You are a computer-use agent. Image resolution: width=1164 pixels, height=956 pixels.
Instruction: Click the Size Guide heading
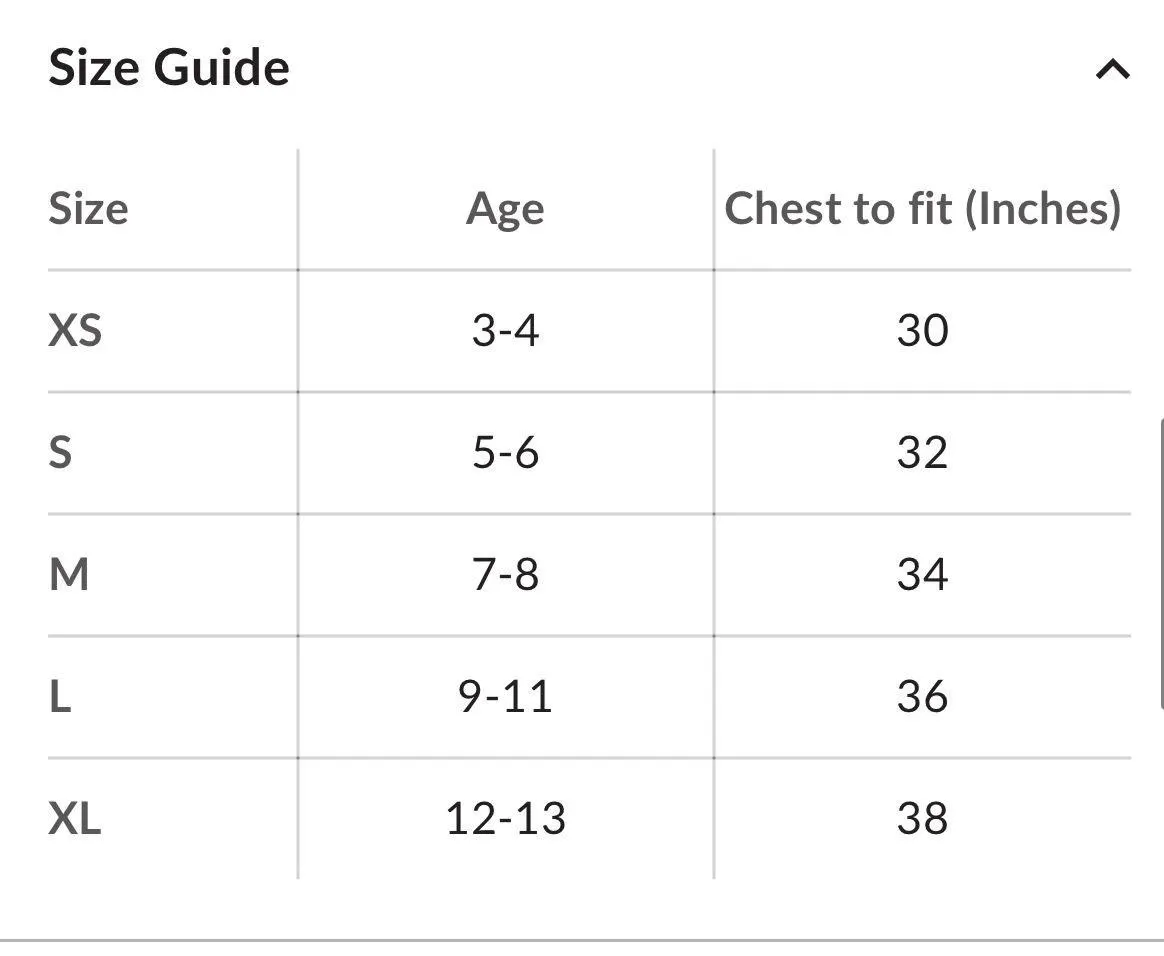coord(169,68)
